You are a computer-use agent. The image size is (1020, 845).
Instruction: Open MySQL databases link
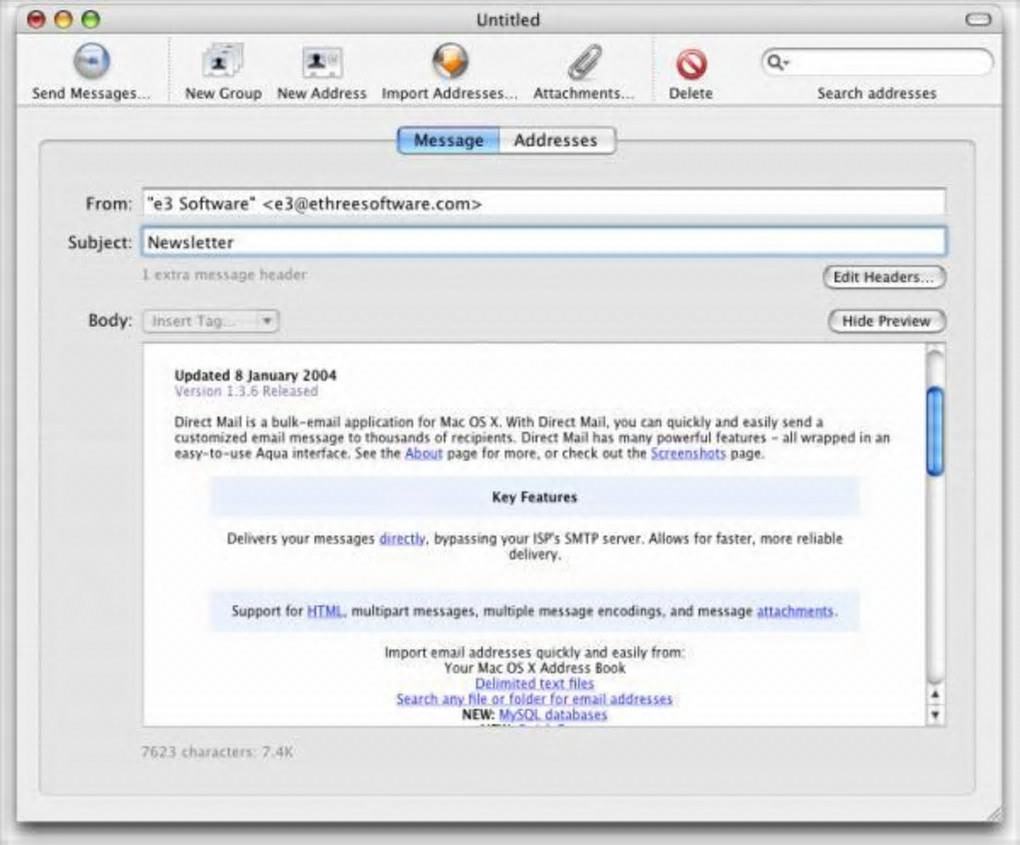tap(553, 715)
